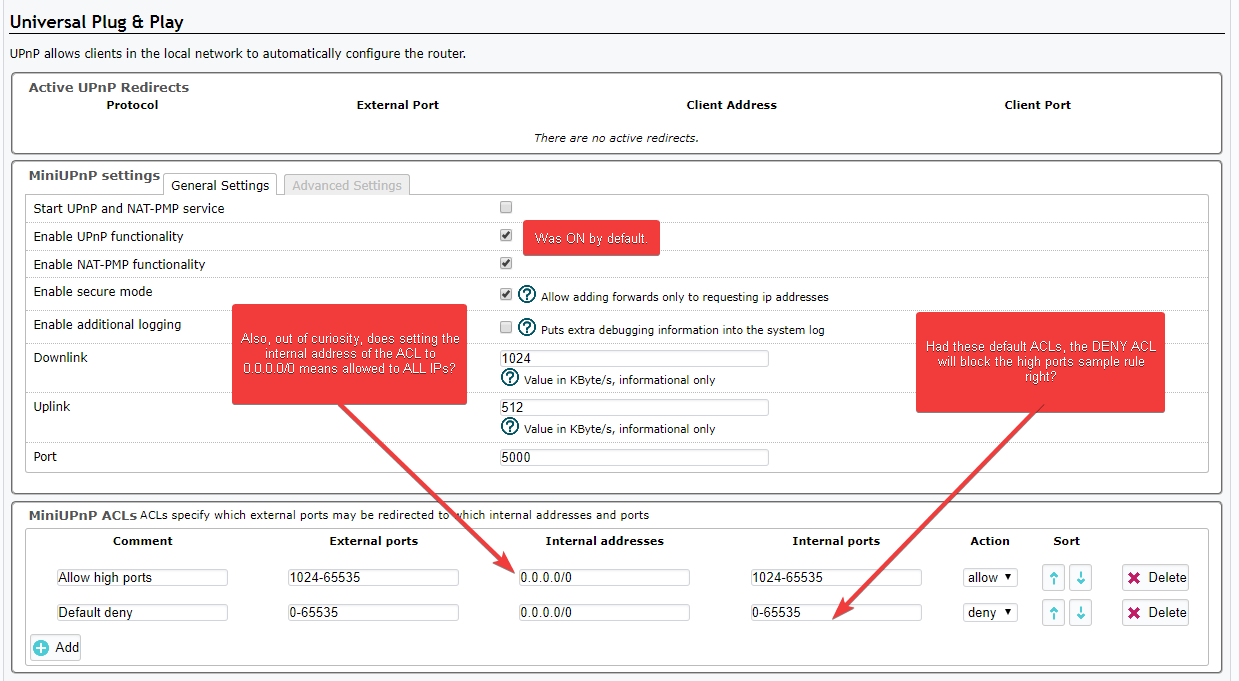Switch to the General Settings tab
The height and width of the screenshot is (681, 1239).
[220, 185]
